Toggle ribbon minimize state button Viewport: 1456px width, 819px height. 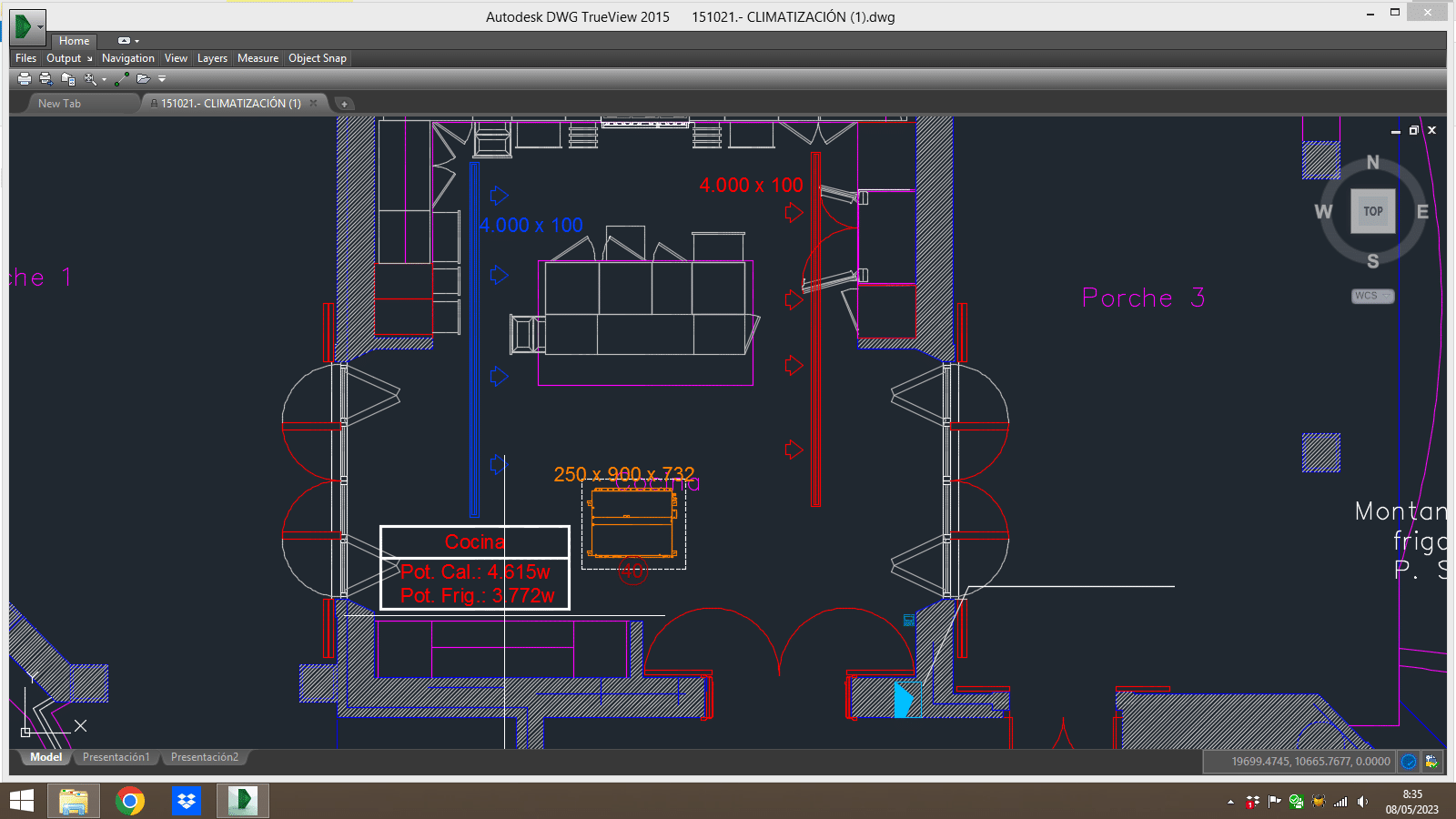[x=124, y=41]
